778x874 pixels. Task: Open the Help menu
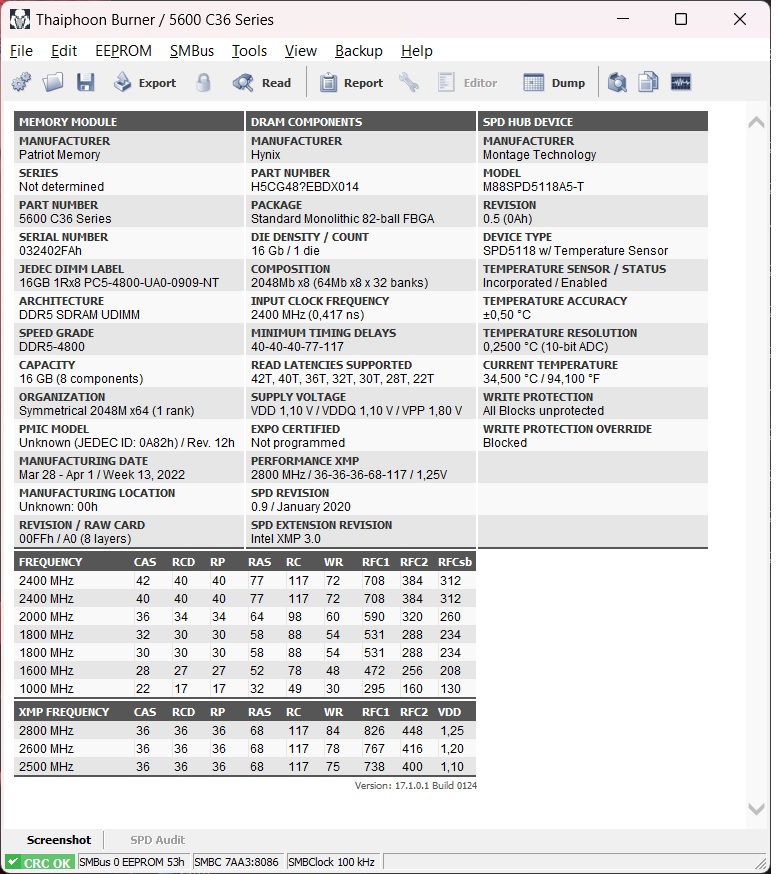(x=416, y=51)
